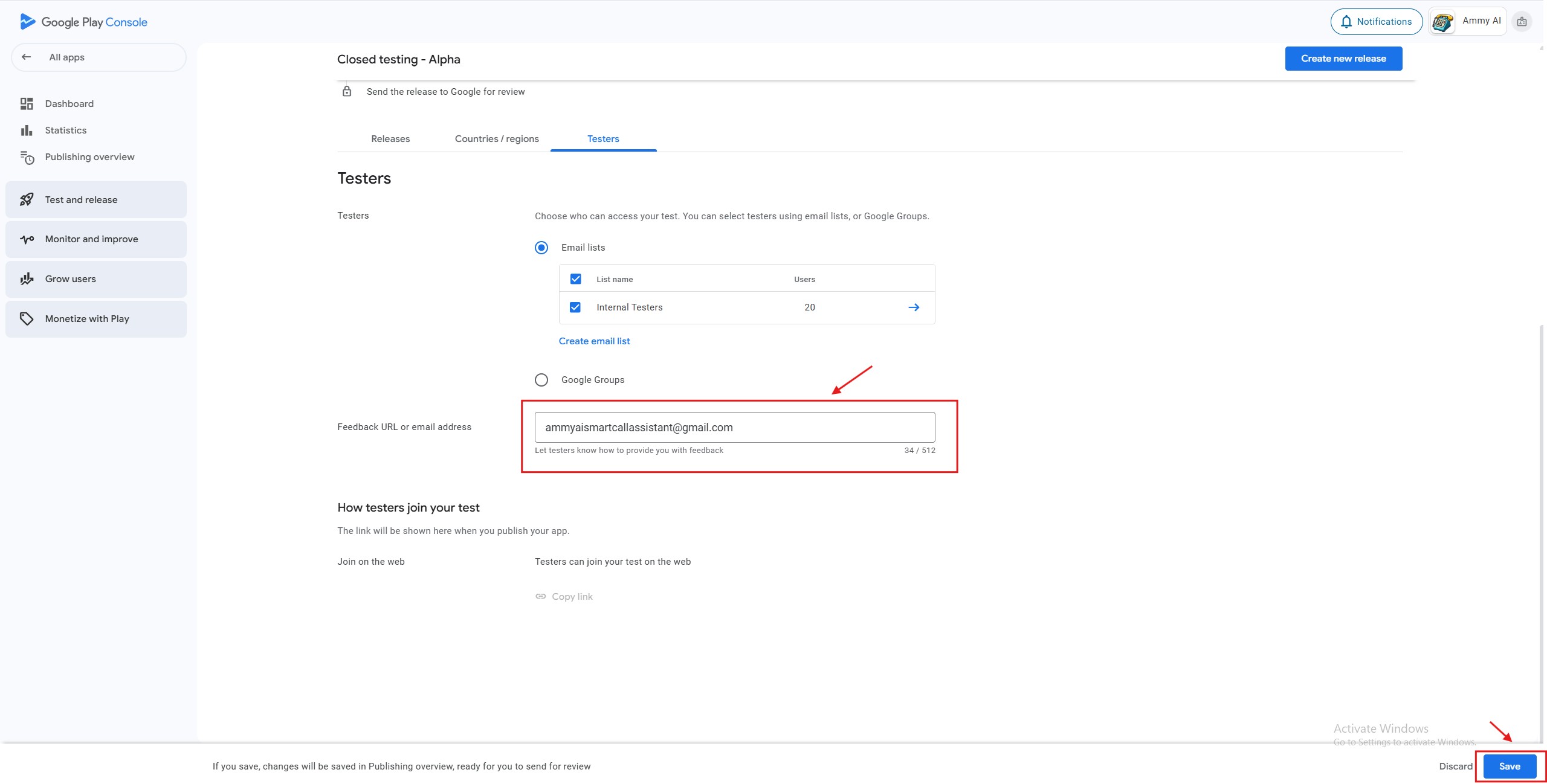Click the Create new release button
Screen dimensions: 1547x784
1343,59
